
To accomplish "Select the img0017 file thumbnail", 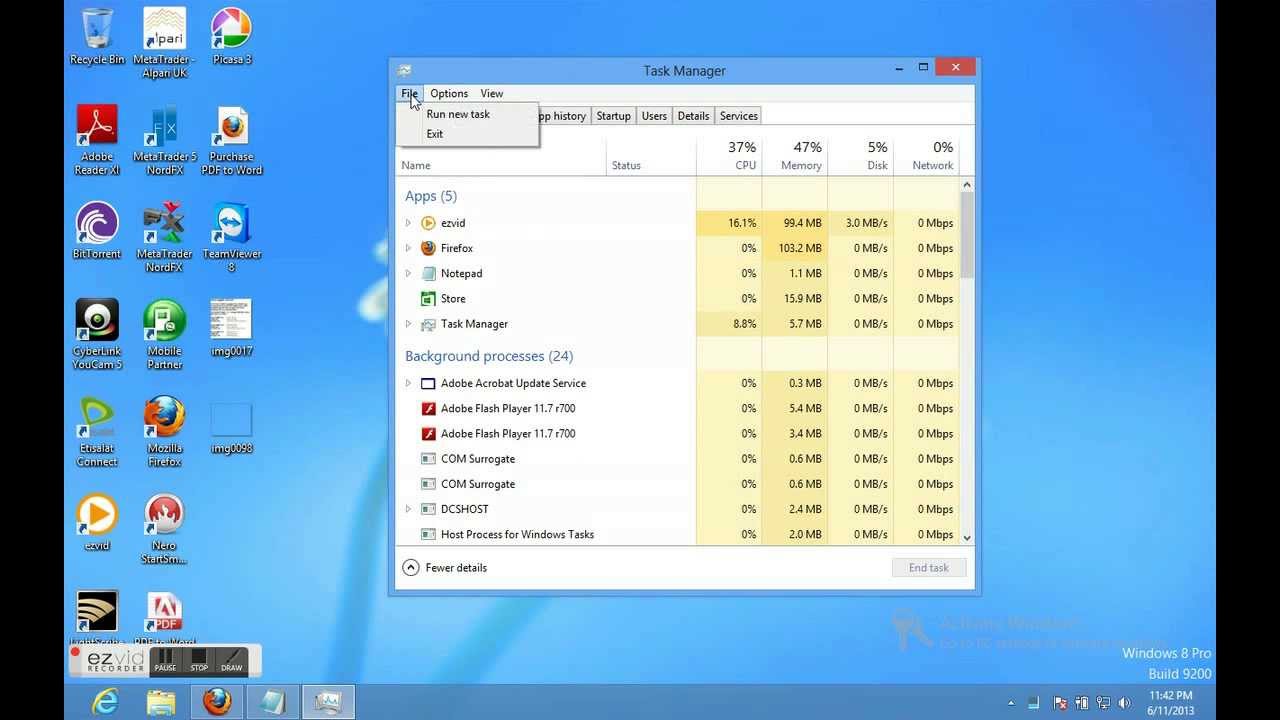I will point(232,328).
